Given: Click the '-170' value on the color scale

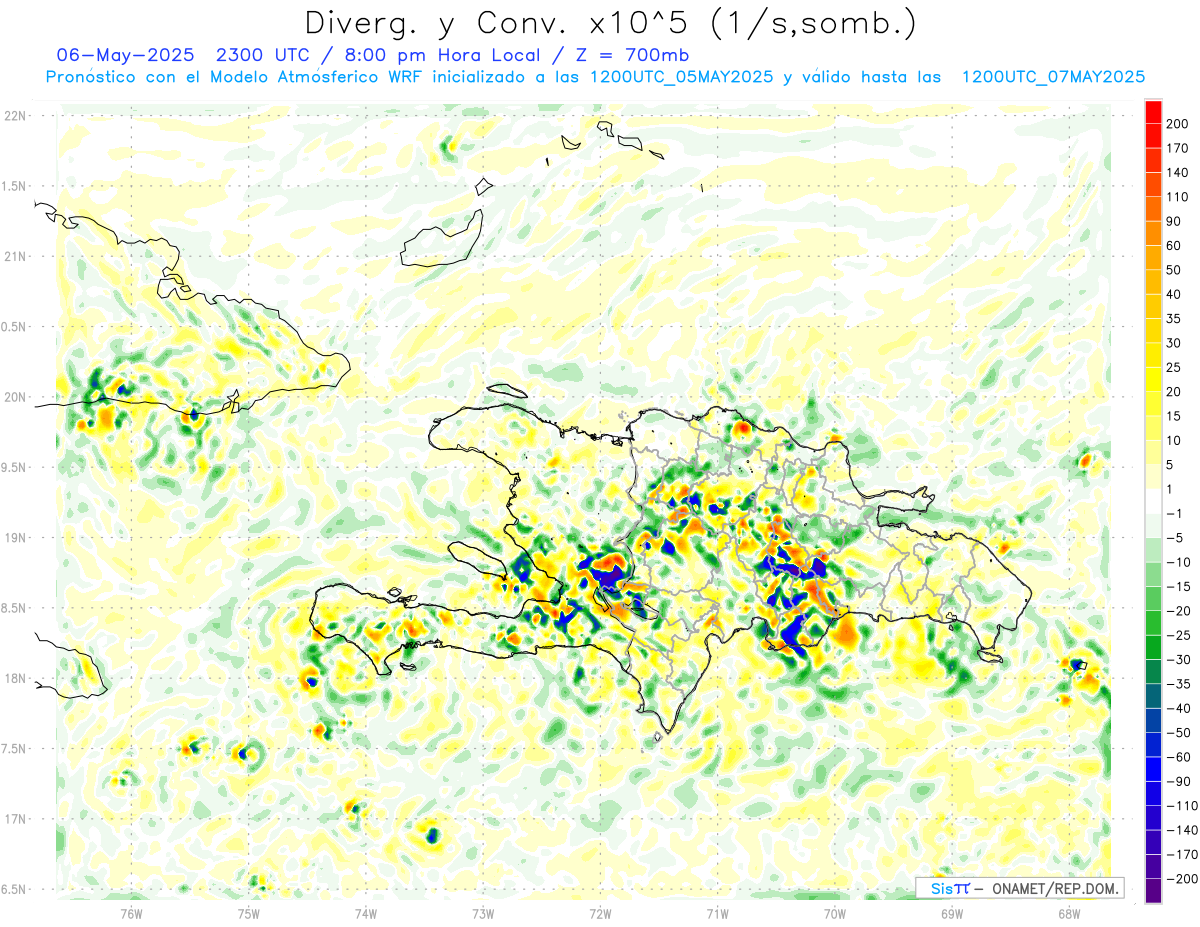Looking at the screenshot, I should point(1181,854).
